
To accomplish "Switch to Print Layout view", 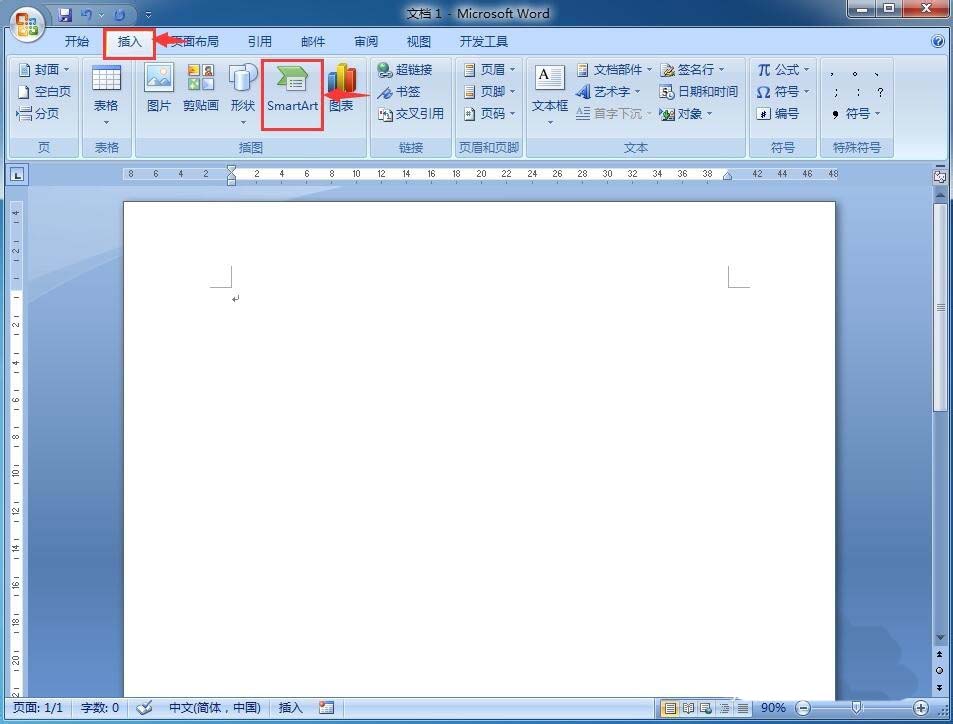I will point(669,708).
